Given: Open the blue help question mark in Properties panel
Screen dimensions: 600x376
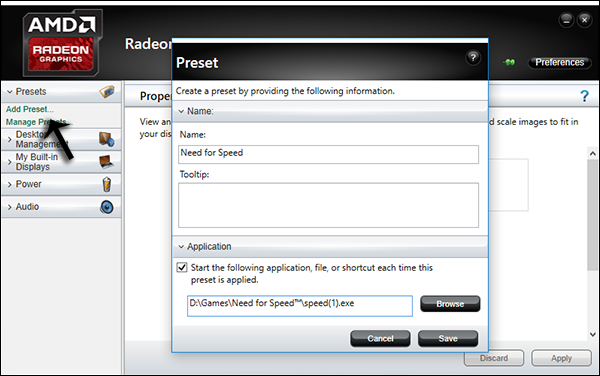Looking at the screenshot, I should (584, 96).
